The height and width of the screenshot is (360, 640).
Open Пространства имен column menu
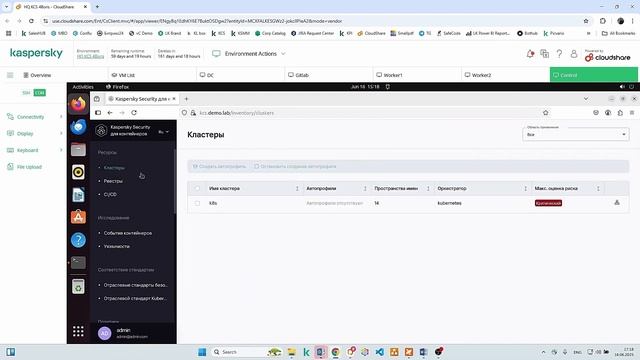click(x=428, y=189)
